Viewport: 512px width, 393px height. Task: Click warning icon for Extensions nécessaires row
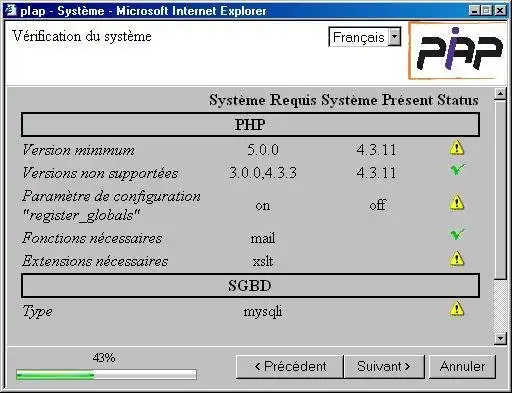(457, 259)
